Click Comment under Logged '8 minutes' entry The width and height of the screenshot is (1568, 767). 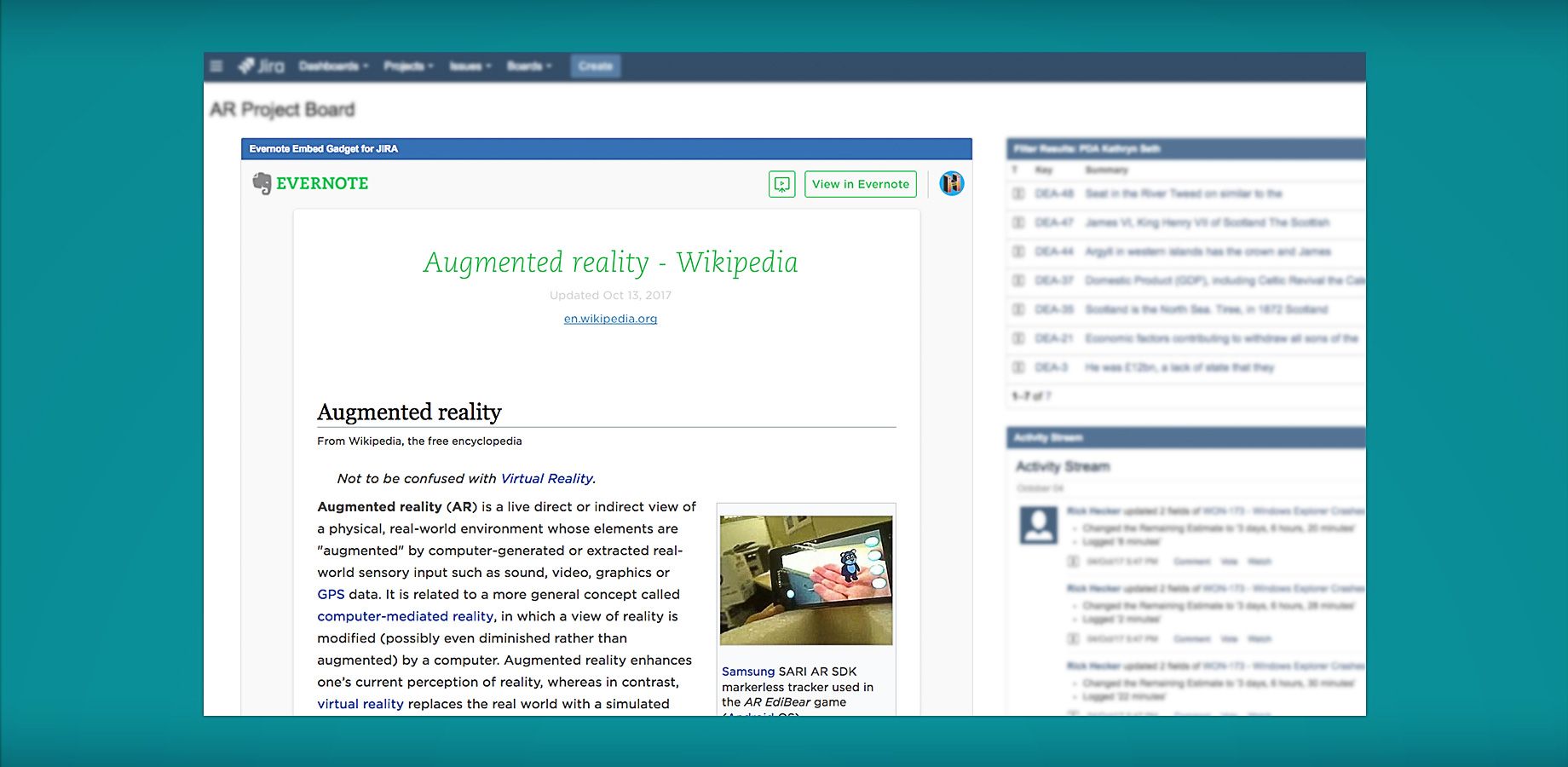point(1191,562)
